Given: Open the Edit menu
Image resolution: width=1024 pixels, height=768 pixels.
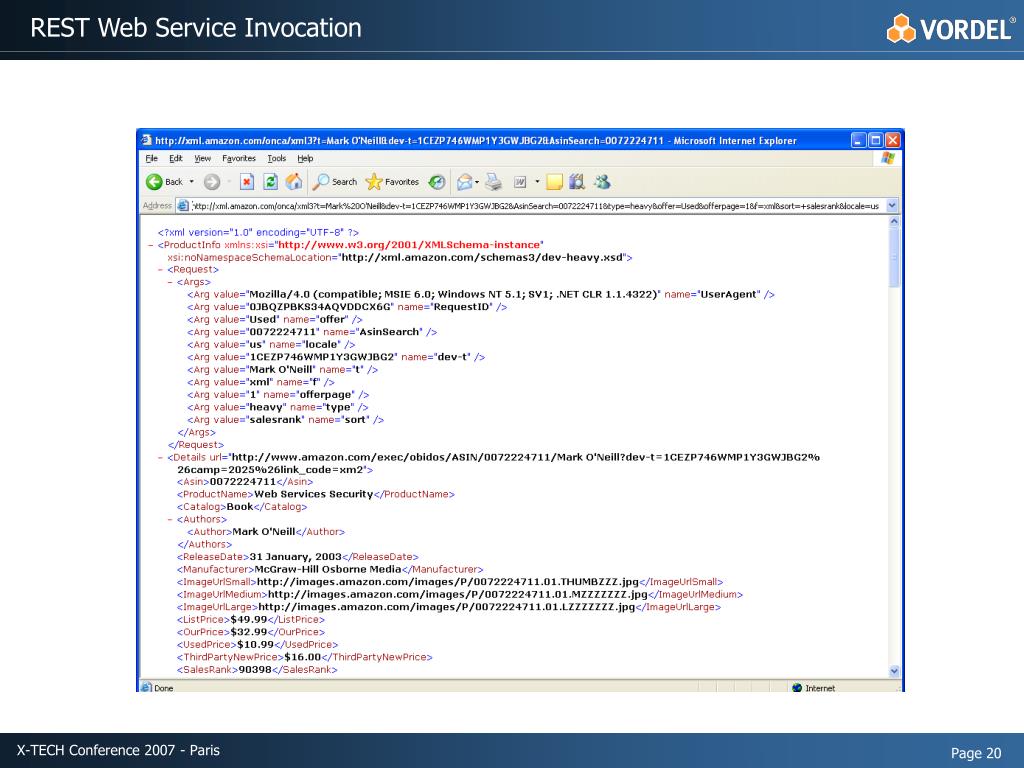Looking at the screenshot, I should coord(176,158).
